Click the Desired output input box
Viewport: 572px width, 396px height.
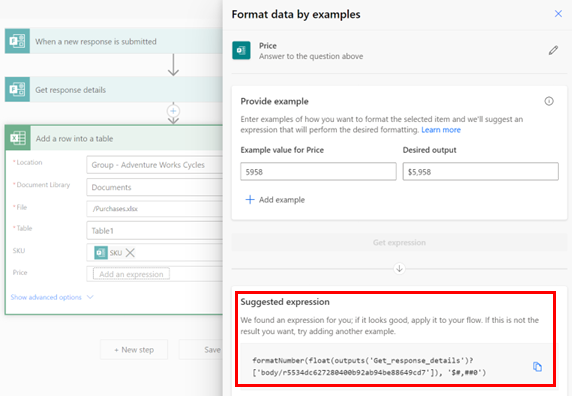point(480,171)
